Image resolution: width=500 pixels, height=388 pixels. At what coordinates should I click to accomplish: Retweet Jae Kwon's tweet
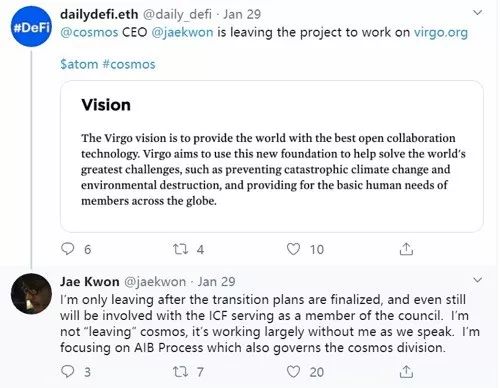181,372
